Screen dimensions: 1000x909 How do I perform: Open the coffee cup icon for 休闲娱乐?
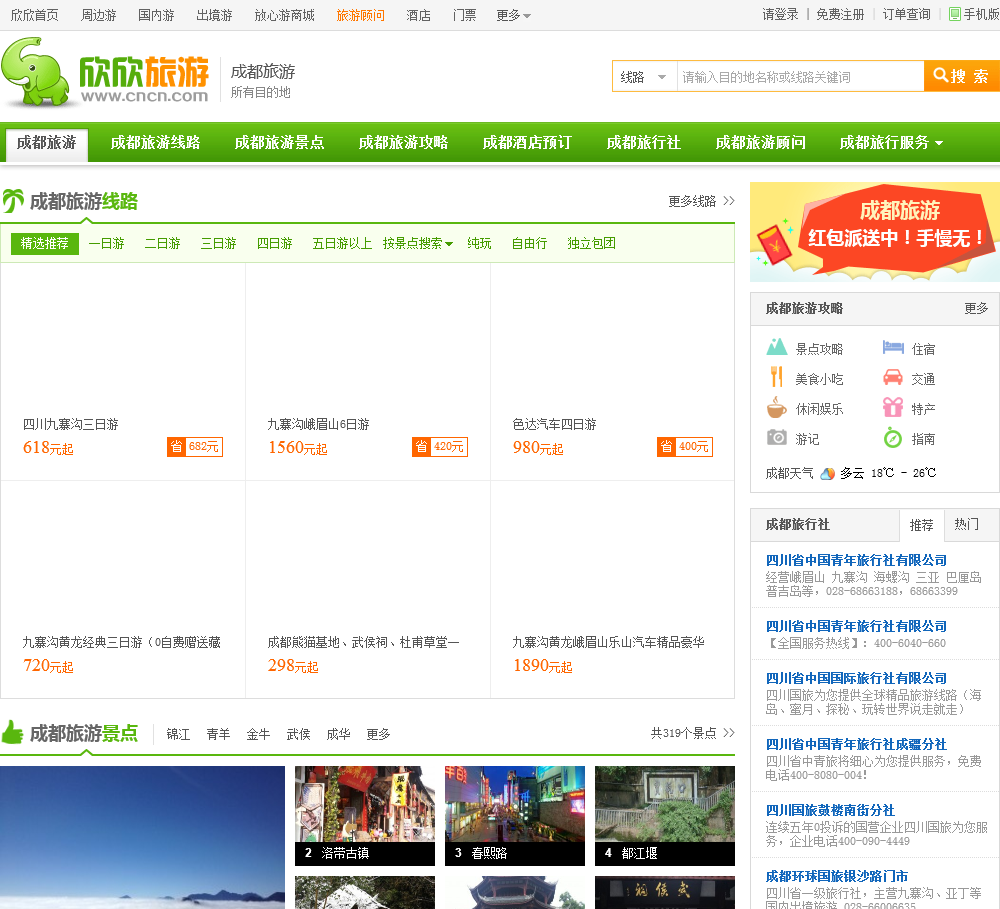pyautogui.click(x=776, y=408)
